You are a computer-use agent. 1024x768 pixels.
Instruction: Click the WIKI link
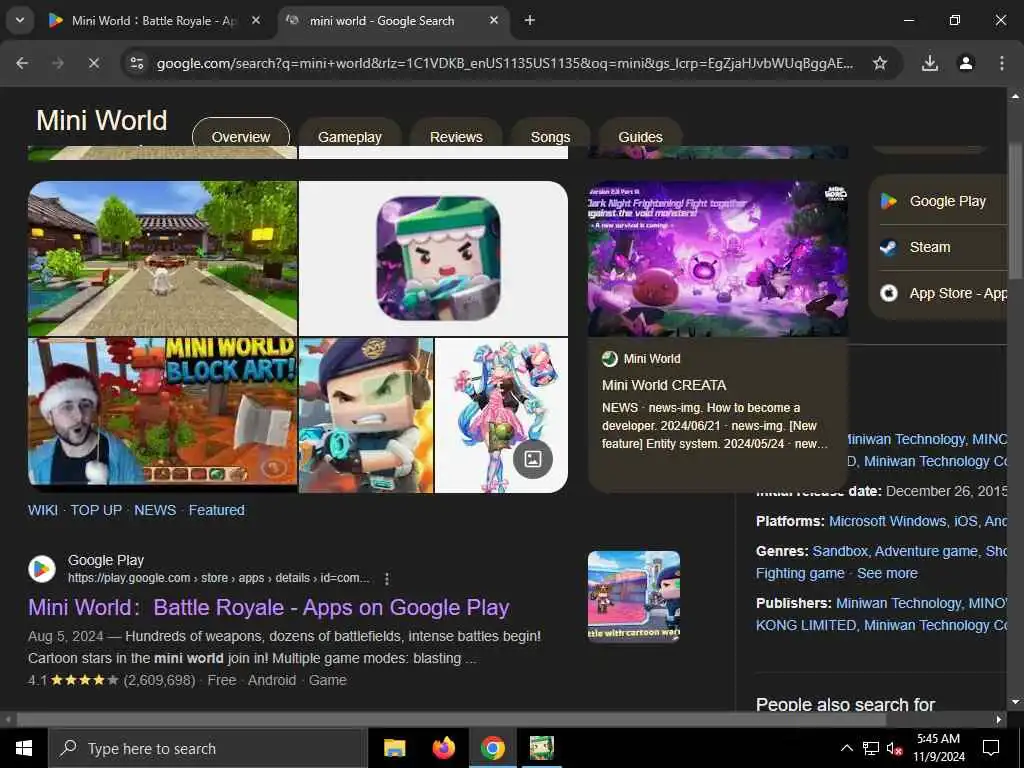[x=42, y=510]
